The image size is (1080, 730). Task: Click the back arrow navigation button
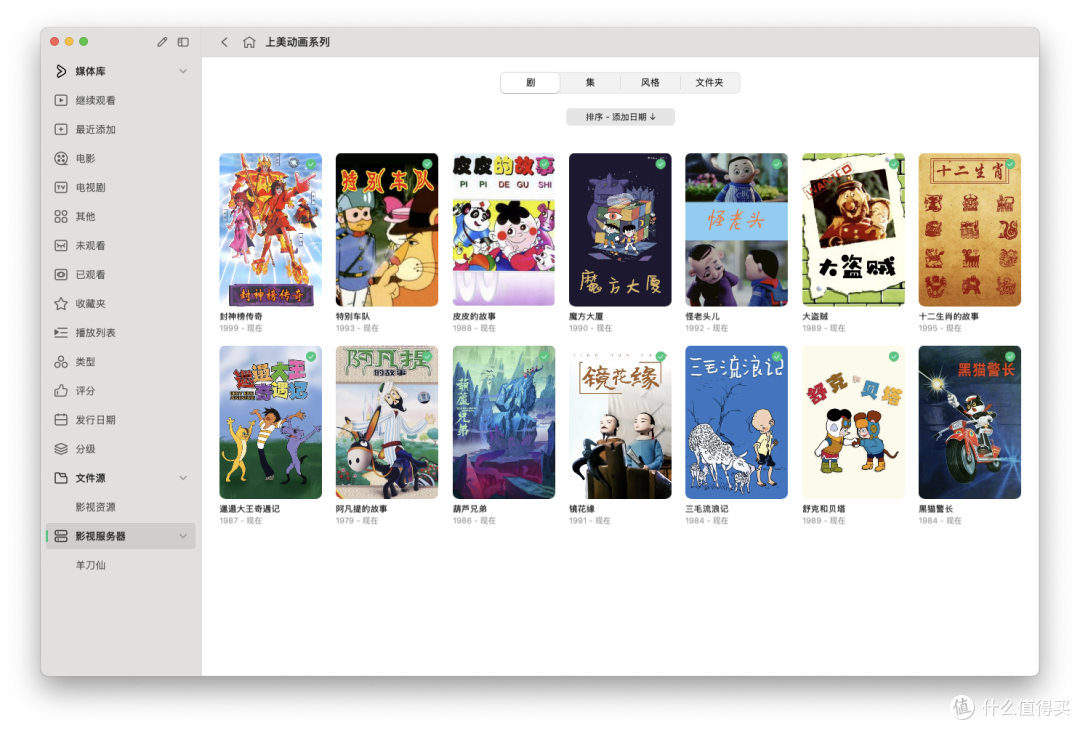(x=224, y=42)
